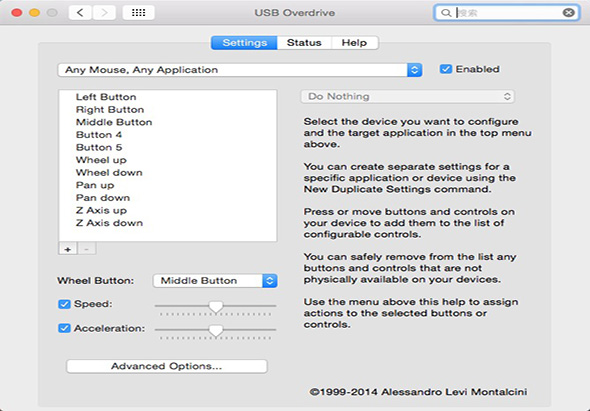
Task: Toggle the Speed checkbox
Action: point(64,304)
